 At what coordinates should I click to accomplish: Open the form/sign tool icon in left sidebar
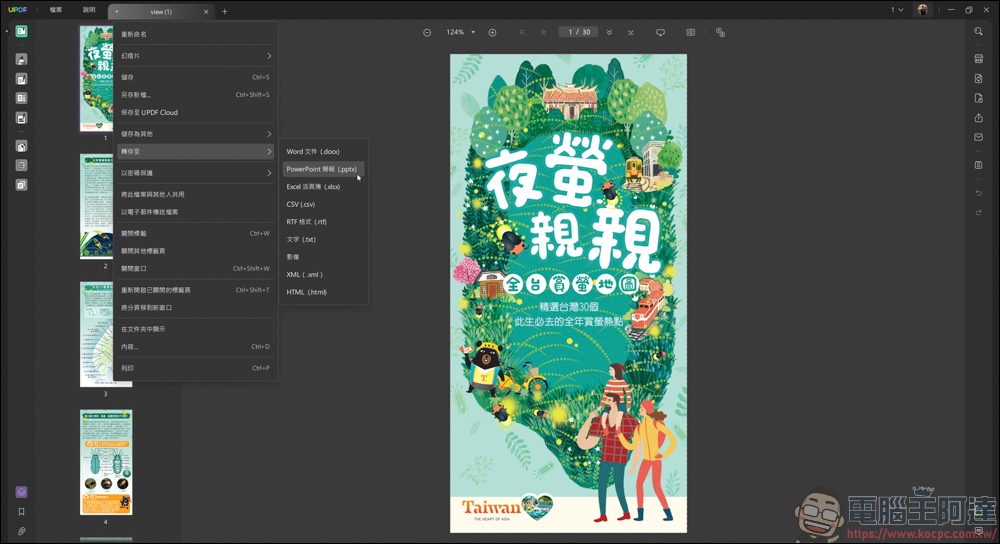point(21,118)
